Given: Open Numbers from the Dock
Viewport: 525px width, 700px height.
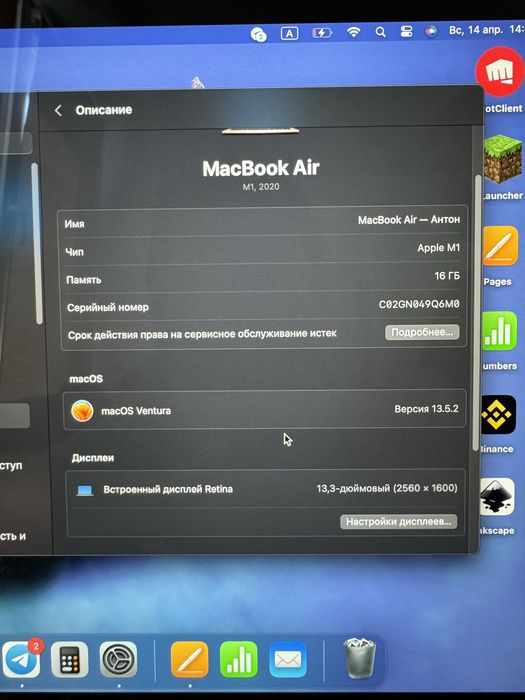Looking at the screenshot, I should (x=239, y=660).
